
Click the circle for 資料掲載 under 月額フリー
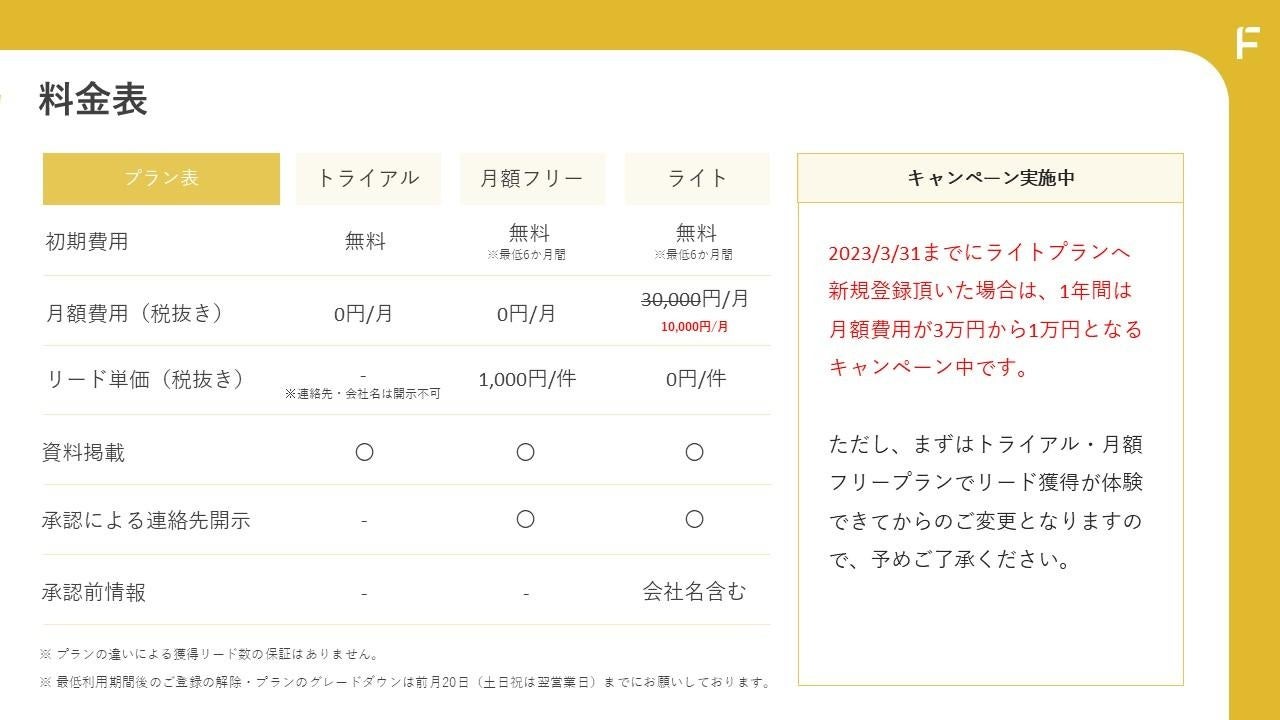[525, 452]
